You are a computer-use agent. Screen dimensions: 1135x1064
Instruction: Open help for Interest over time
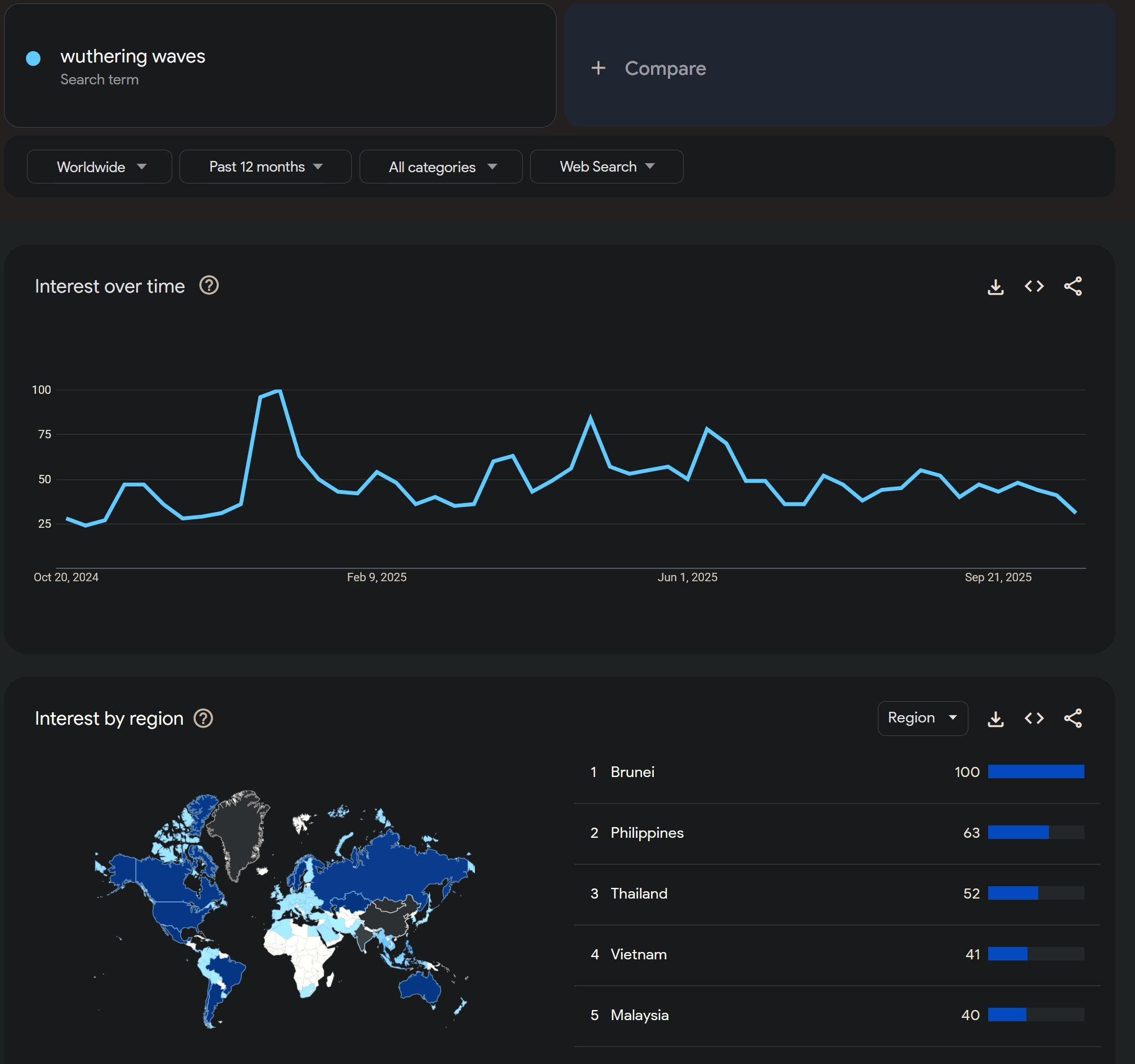pos(209,285)
